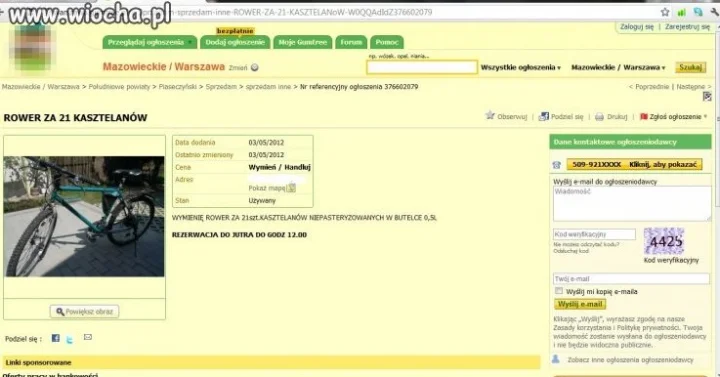Click the bicycle photo thumbnail
The height and width of the screenshot is (377, 720).
[x=84, y=216]
